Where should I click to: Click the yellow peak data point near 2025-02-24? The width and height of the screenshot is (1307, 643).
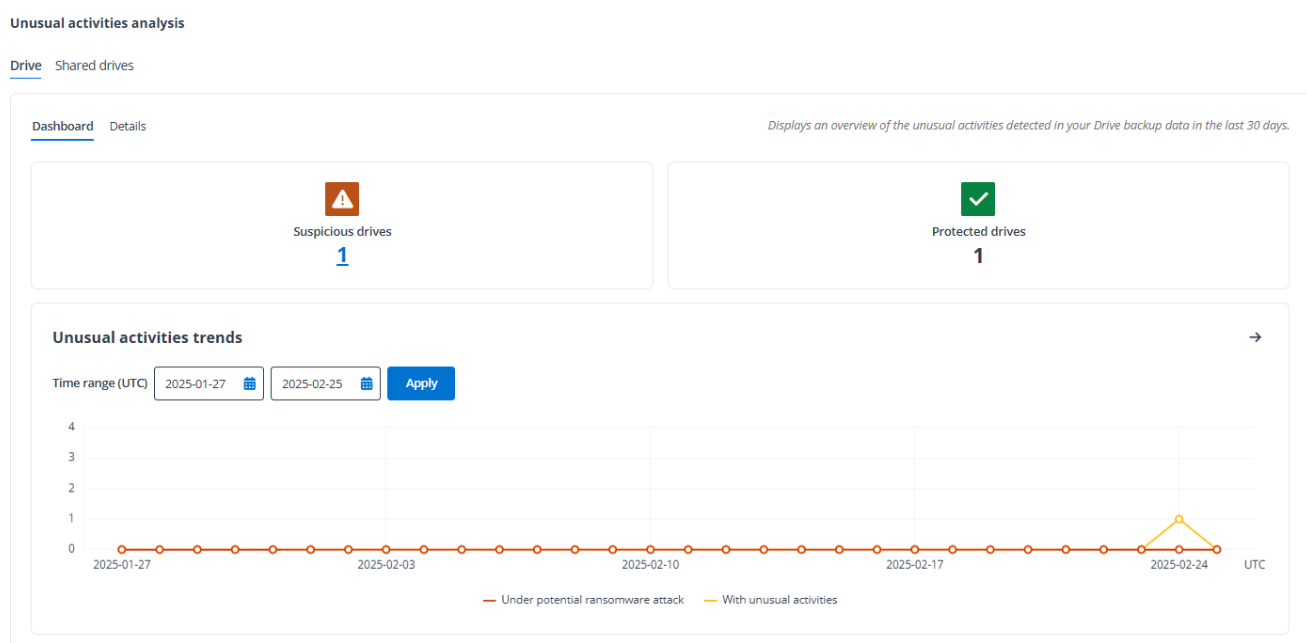click(x=1179, y=518)
